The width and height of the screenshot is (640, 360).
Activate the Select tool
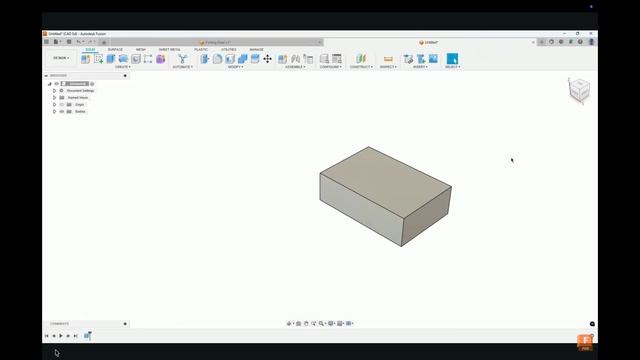click(452, 59)
